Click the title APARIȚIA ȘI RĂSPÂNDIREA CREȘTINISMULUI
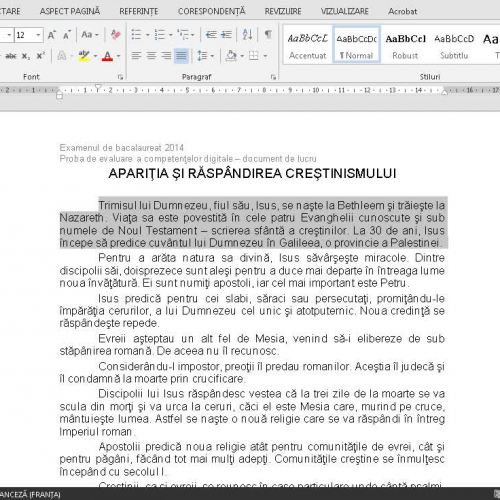The image size is (500, 500). 252,174
